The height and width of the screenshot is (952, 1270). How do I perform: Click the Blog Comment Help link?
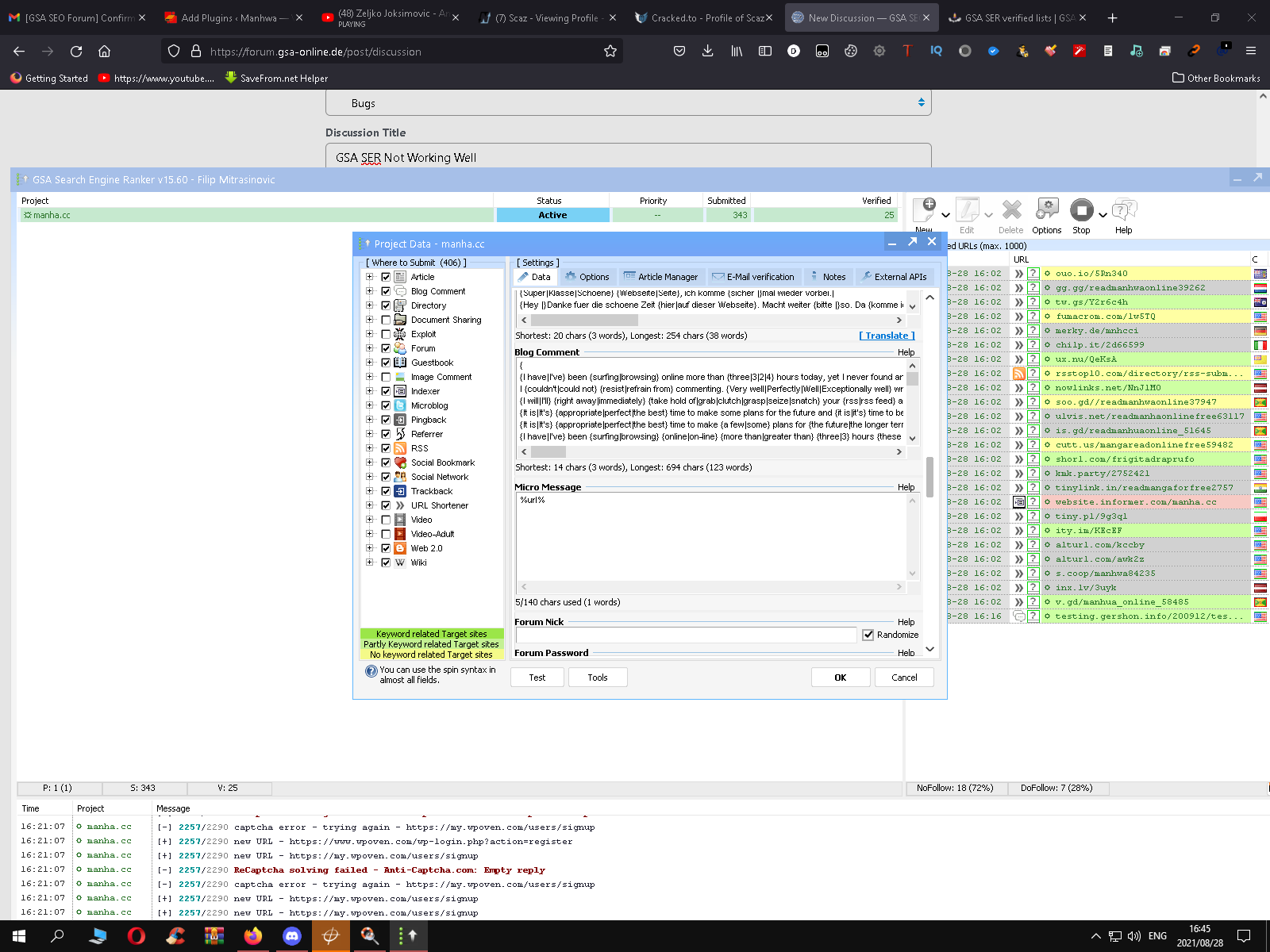coord(906,352)
